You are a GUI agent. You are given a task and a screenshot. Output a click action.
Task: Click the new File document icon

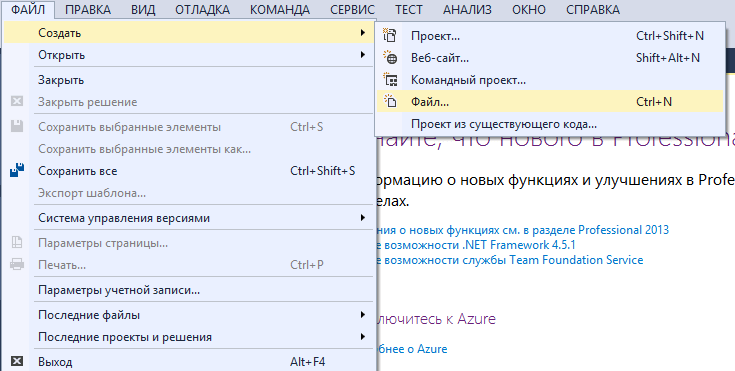pos(390,101)
